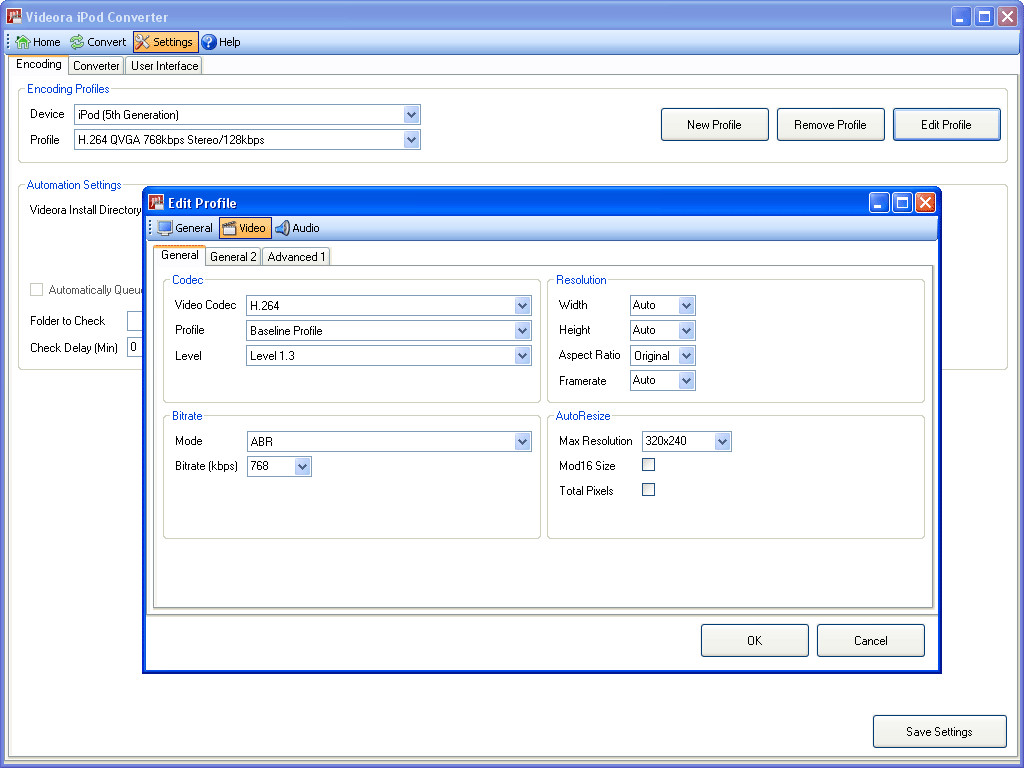Select the General 2 tab

pyautogui.click(x=233, y=257)
